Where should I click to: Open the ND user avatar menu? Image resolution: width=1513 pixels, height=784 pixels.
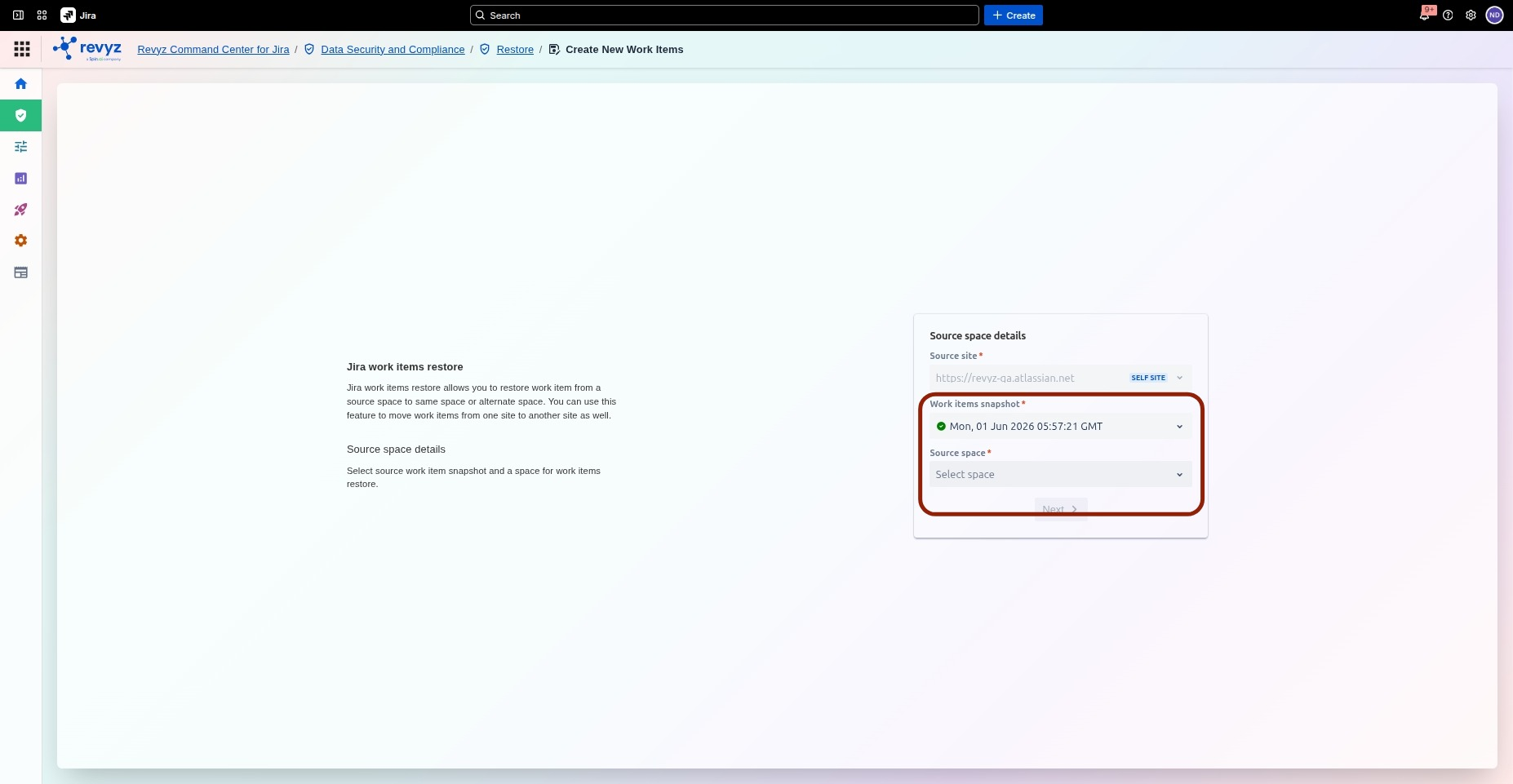pyautogui.click(x=1494, y=16)
